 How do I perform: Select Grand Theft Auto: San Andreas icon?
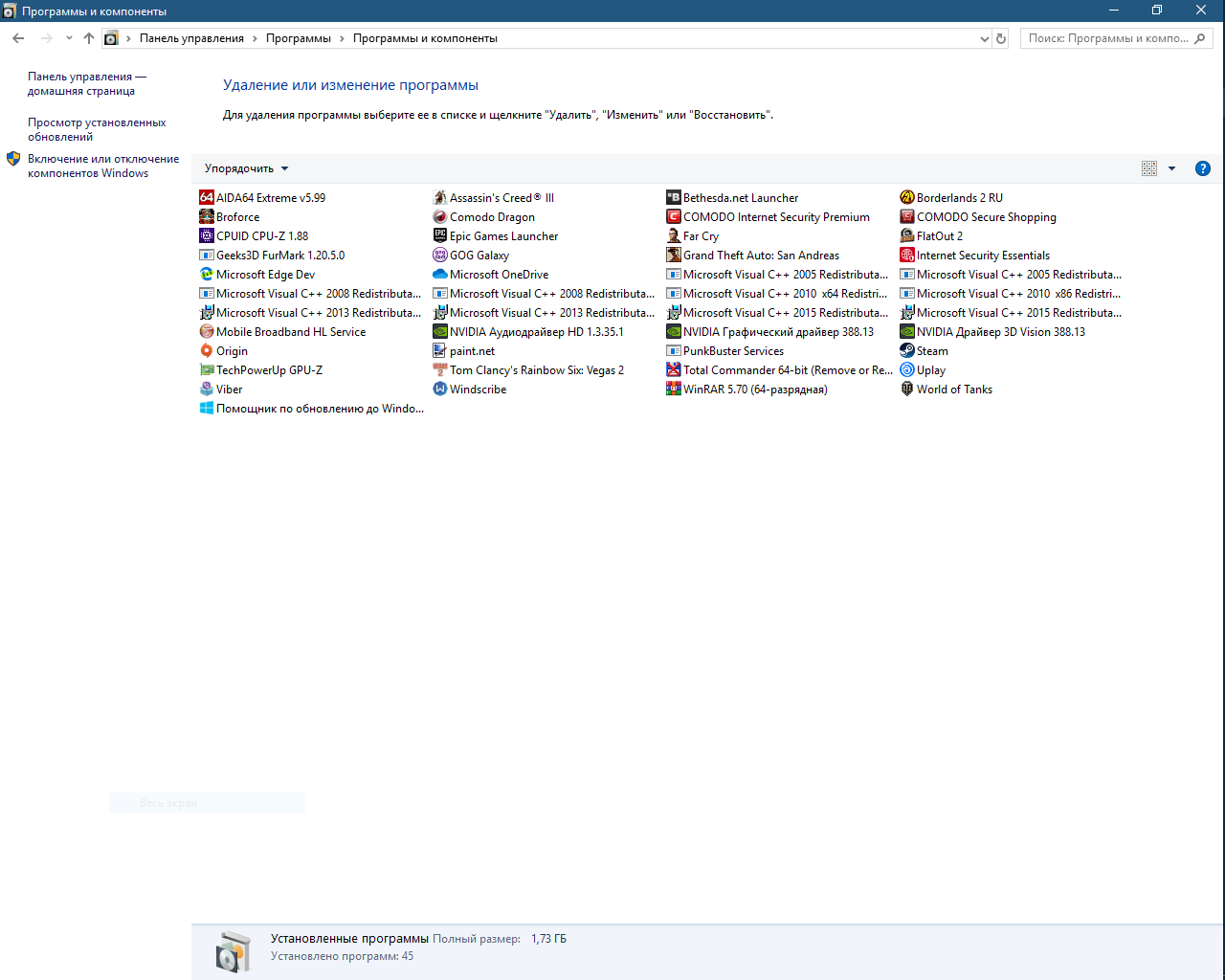tap(674, 256)
